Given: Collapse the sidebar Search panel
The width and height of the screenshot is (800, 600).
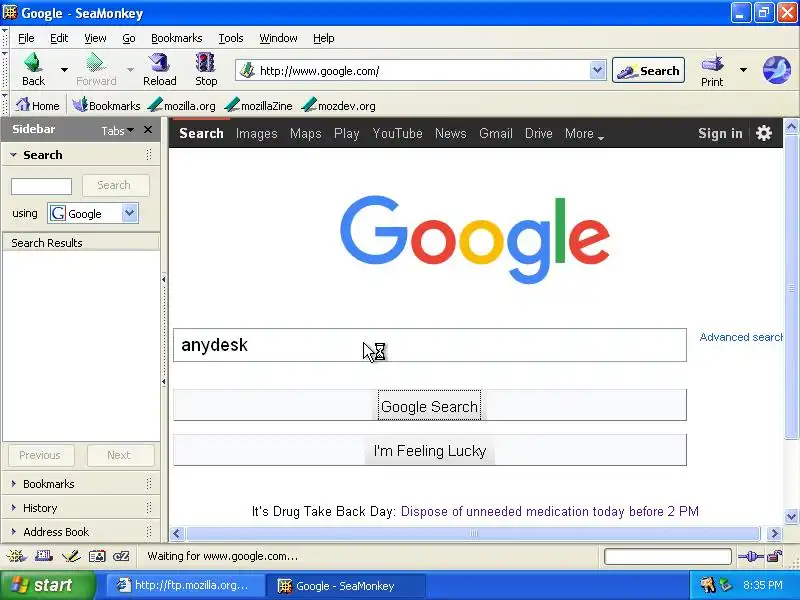Looking at the screenshot, I should (14, 155).
